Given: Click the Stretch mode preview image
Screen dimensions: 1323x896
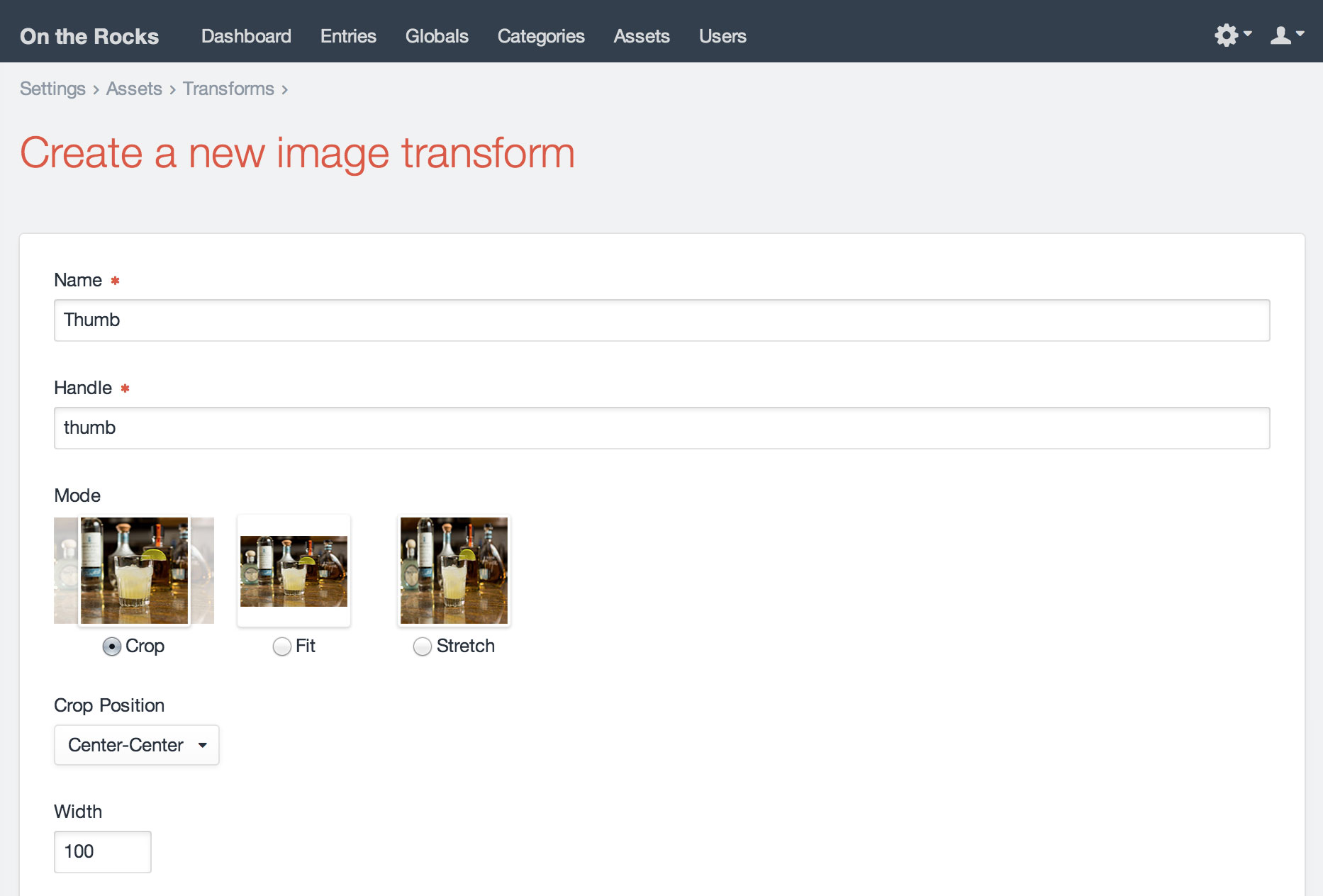Looking at the screenshot, I should point(454,570).
